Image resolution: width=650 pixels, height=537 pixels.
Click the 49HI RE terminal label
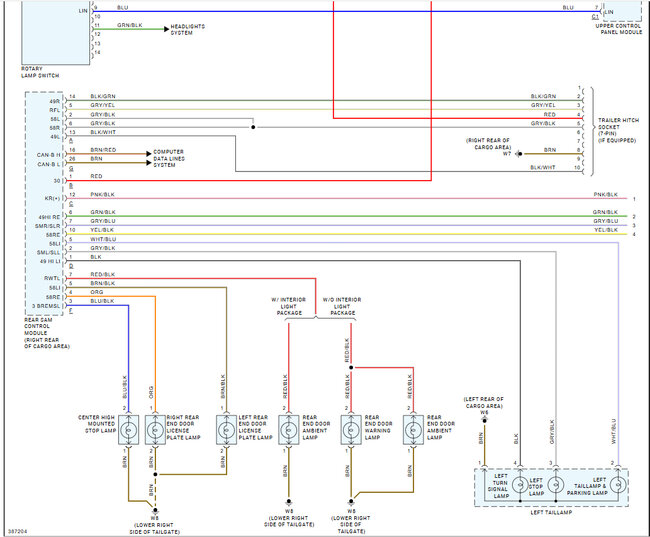(x=49, y=217)
